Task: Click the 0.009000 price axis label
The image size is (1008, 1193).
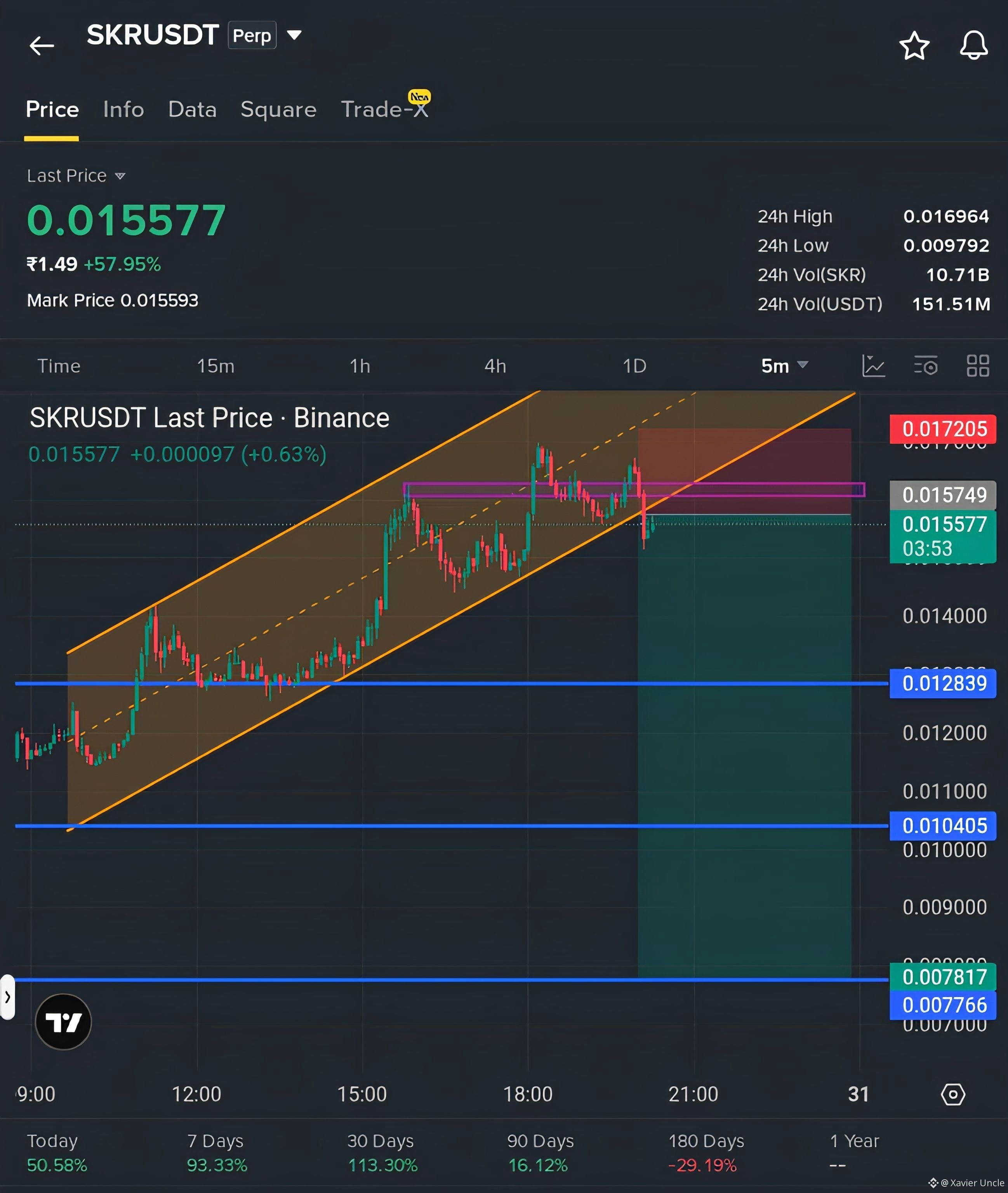Action: (x=945, y=907)
